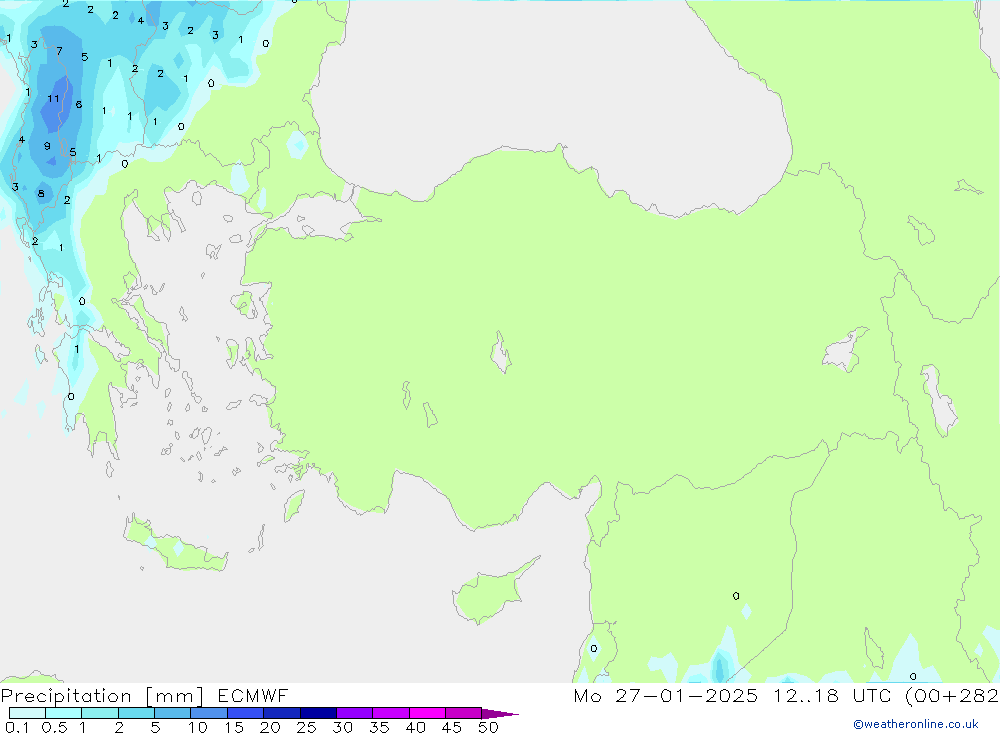Click the legend label '30'

342,727
